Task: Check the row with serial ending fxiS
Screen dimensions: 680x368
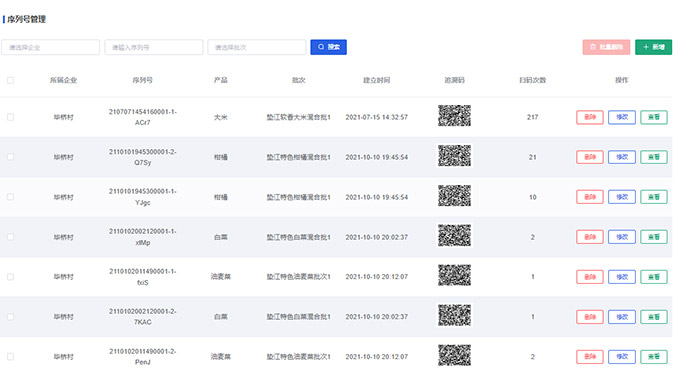Action: (10, 277)
